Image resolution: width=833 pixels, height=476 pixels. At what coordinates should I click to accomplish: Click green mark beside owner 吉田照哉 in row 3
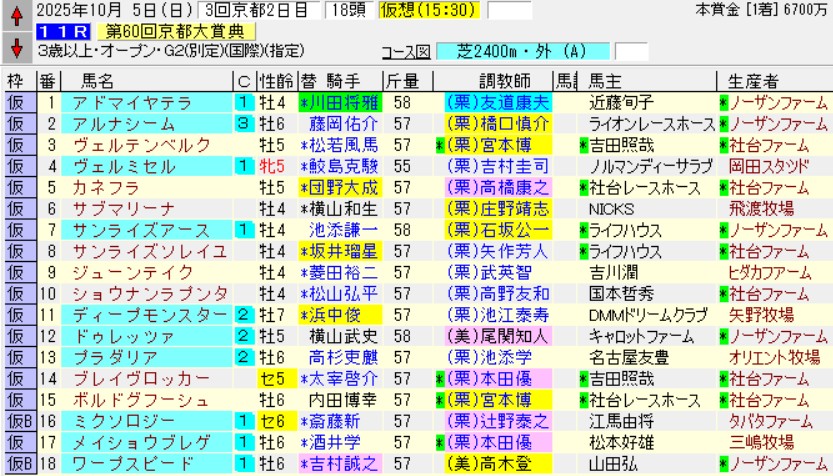(x=582, y=144)
